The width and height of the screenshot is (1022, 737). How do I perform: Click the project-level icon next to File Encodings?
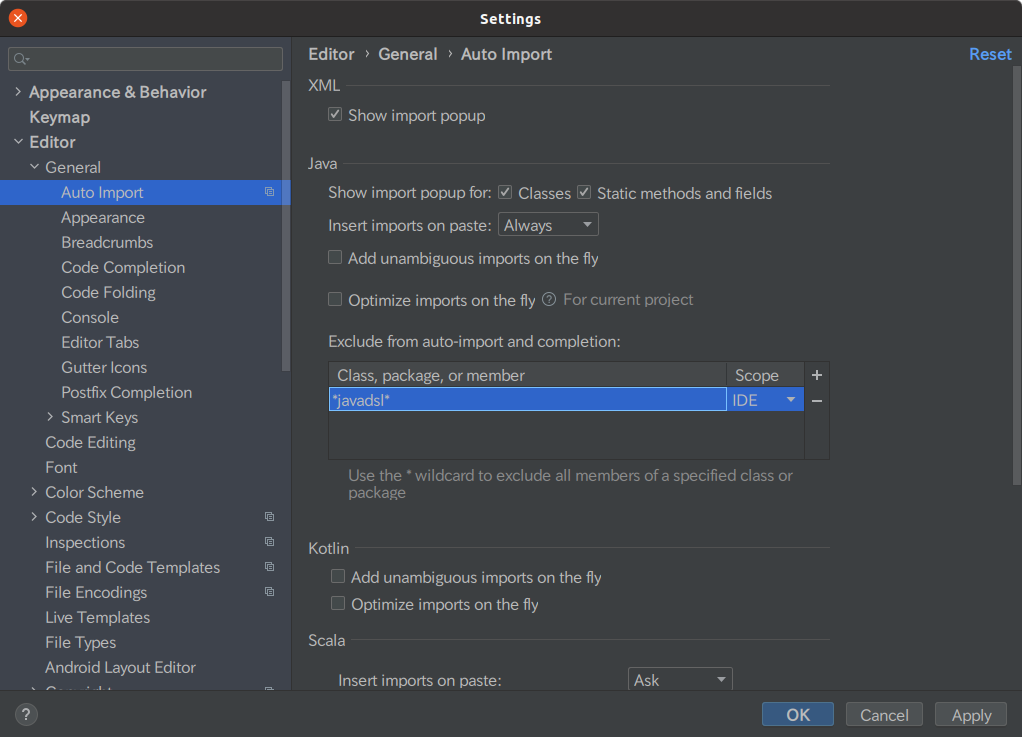tap(269, 592)
